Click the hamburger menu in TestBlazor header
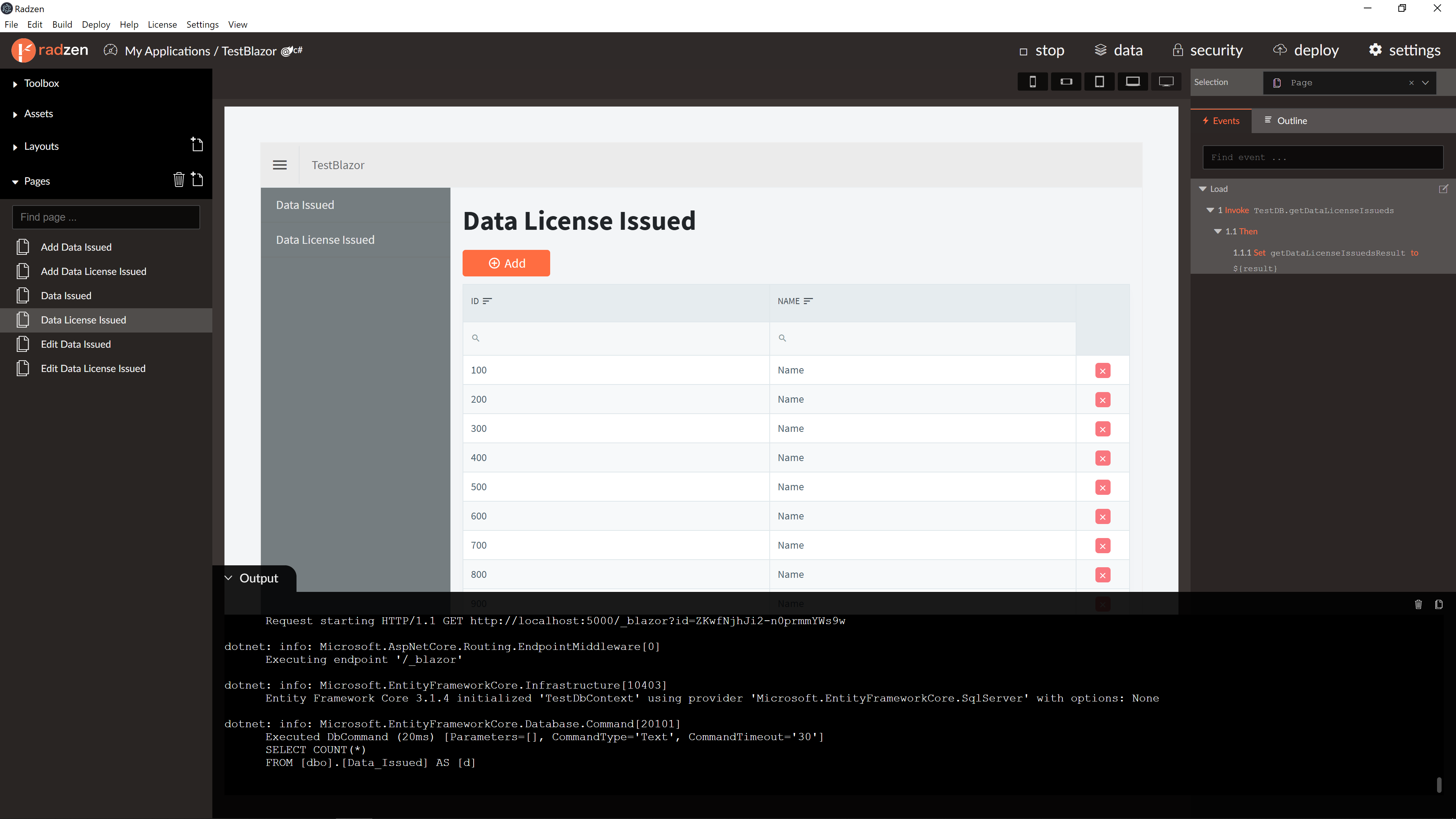Screen dimensions: 1456x819 [280, 165]
